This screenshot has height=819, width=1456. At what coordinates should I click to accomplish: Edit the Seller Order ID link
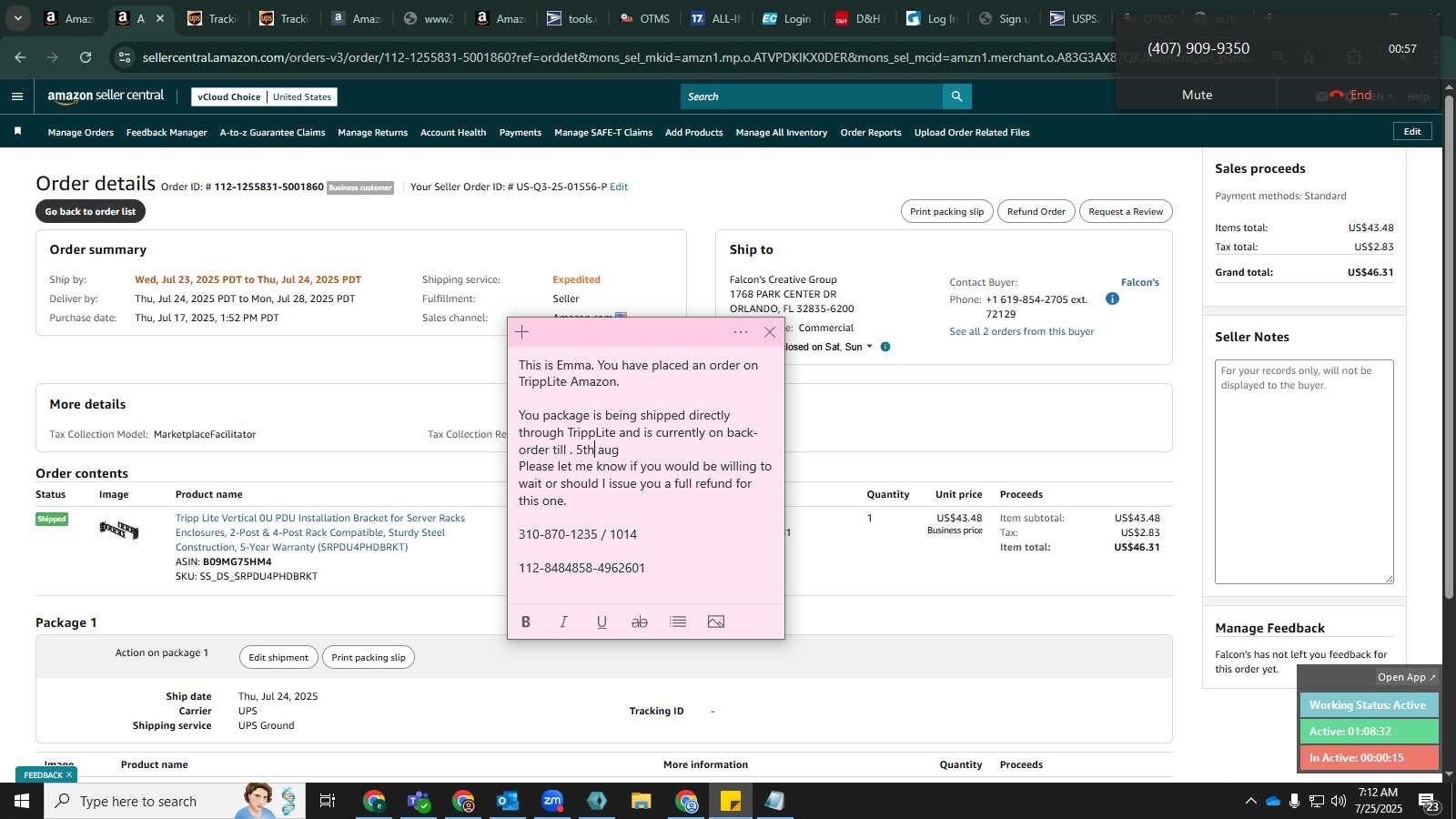(x=619, y=187)
